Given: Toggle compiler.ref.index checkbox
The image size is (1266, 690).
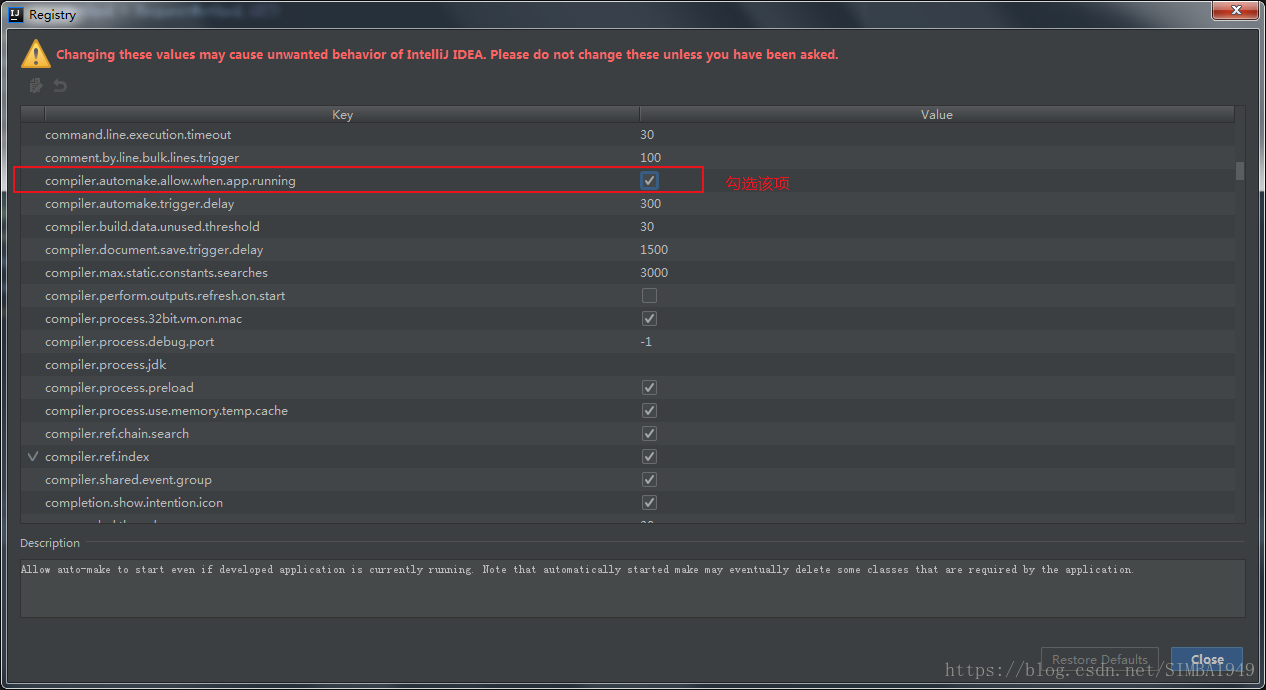Looking at the screenshot, I should (649, 456).
